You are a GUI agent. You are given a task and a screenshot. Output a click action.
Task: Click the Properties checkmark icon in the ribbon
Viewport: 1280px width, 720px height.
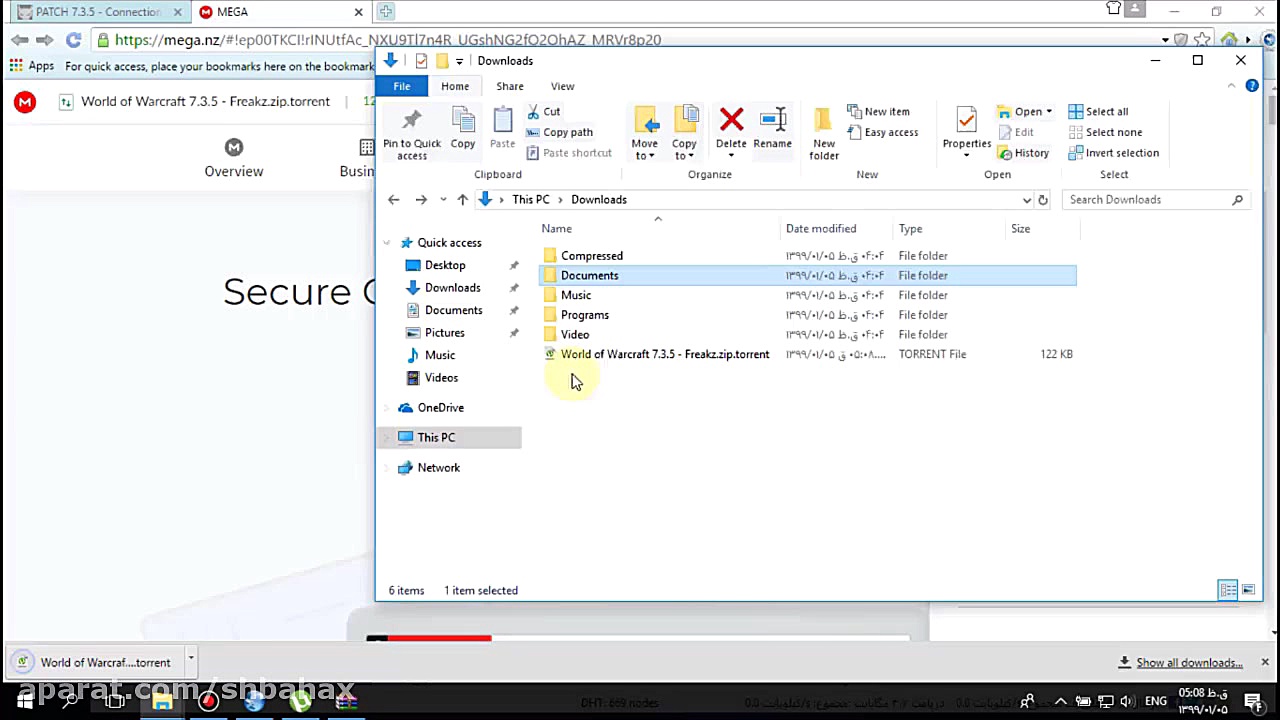coord(966,121)
